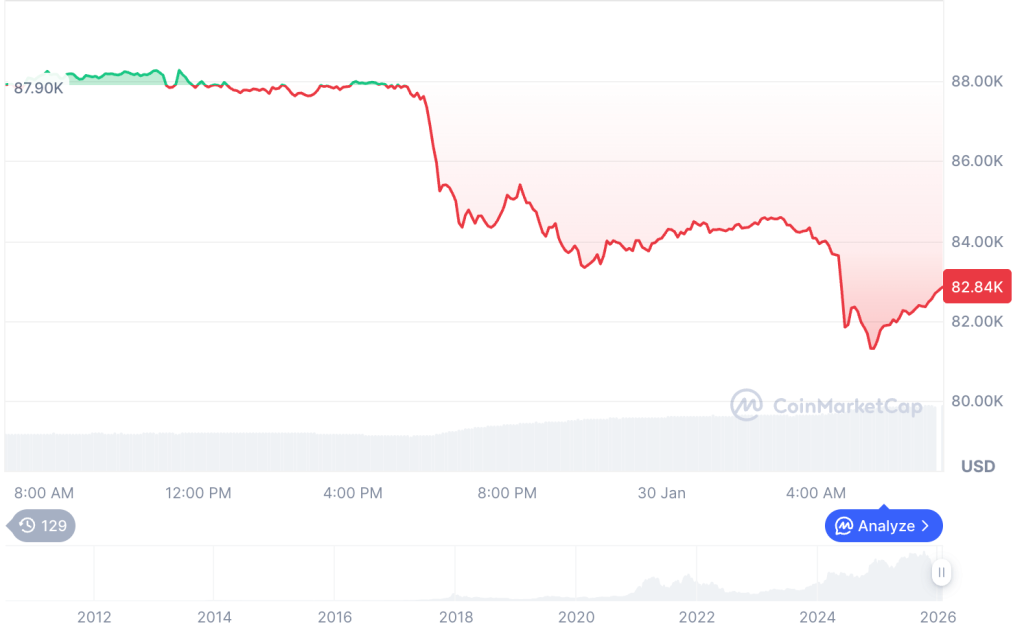Select 2018 on the timeline navigator
1024x641 pixels.
(456, 617)
